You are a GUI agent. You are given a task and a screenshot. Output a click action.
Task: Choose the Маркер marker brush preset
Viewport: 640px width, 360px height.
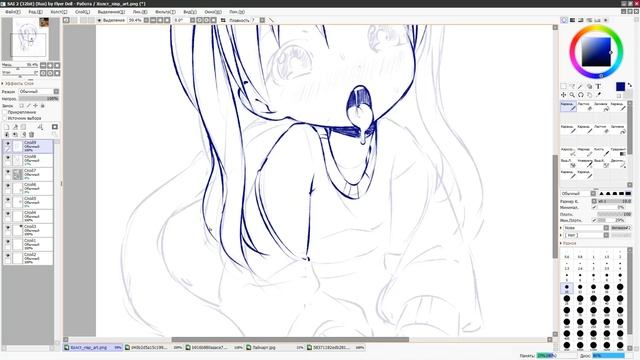[x=585, y=152]
